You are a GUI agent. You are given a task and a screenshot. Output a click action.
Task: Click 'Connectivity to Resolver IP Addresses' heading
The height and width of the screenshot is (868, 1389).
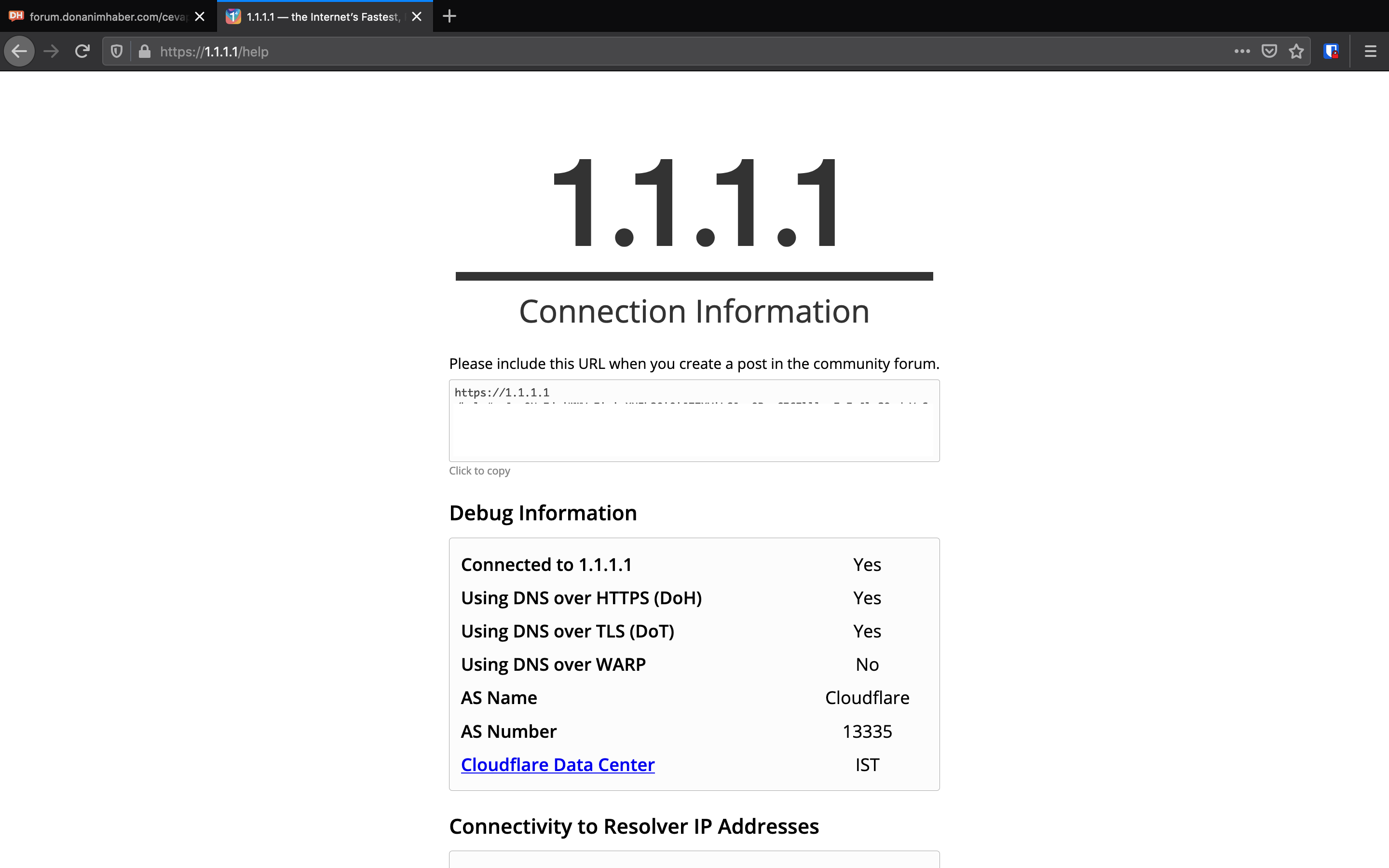[634, 827]
